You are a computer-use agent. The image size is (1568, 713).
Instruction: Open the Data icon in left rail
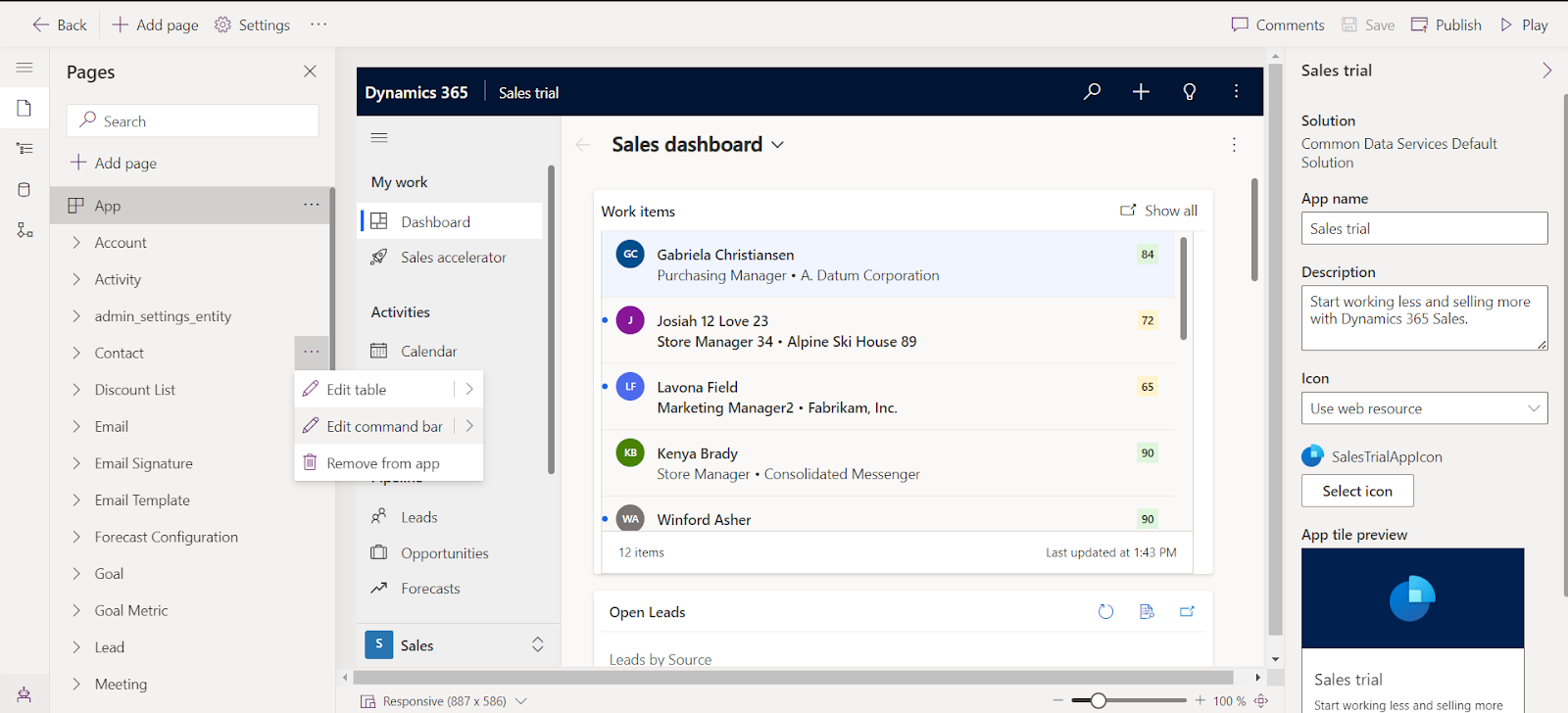(24, 190)
